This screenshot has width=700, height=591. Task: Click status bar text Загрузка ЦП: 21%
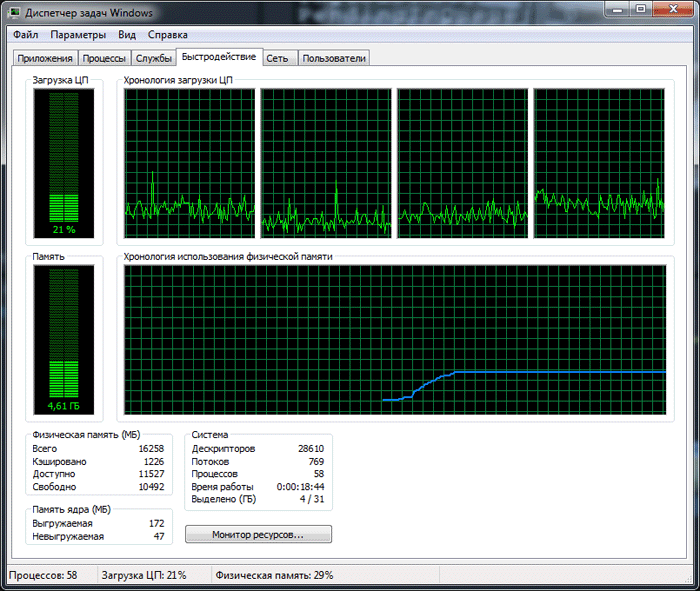pos(144,575)
